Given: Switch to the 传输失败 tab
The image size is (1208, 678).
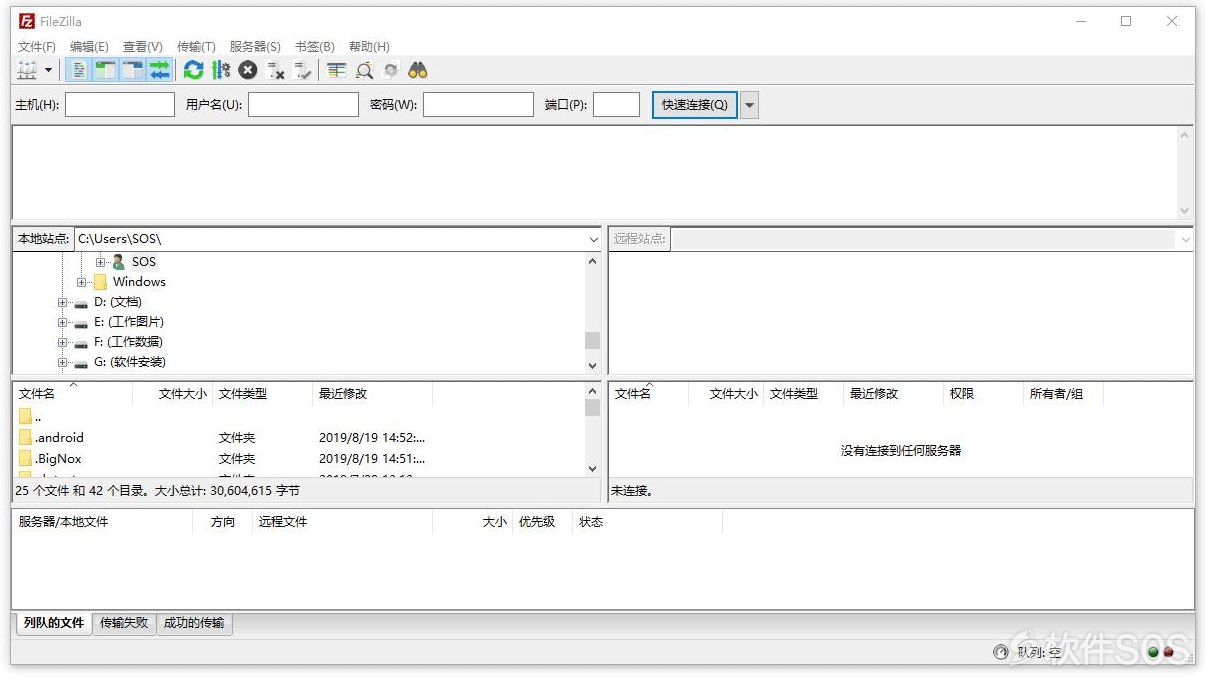Looking at the screenshot, I should pyautogui.click(x=124, y=623).
